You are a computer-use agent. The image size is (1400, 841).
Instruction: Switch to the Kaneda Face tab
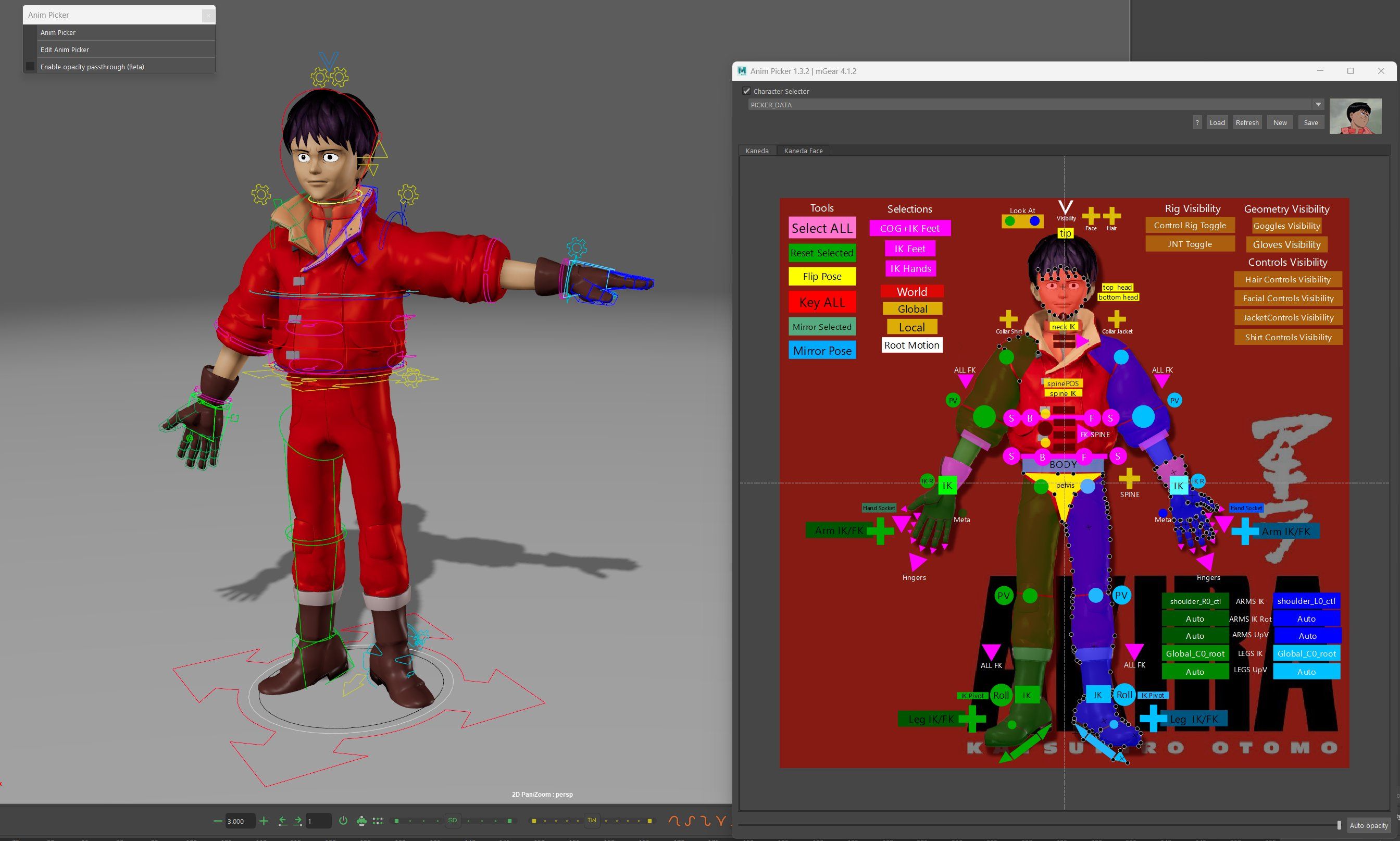tap(803, 151)
